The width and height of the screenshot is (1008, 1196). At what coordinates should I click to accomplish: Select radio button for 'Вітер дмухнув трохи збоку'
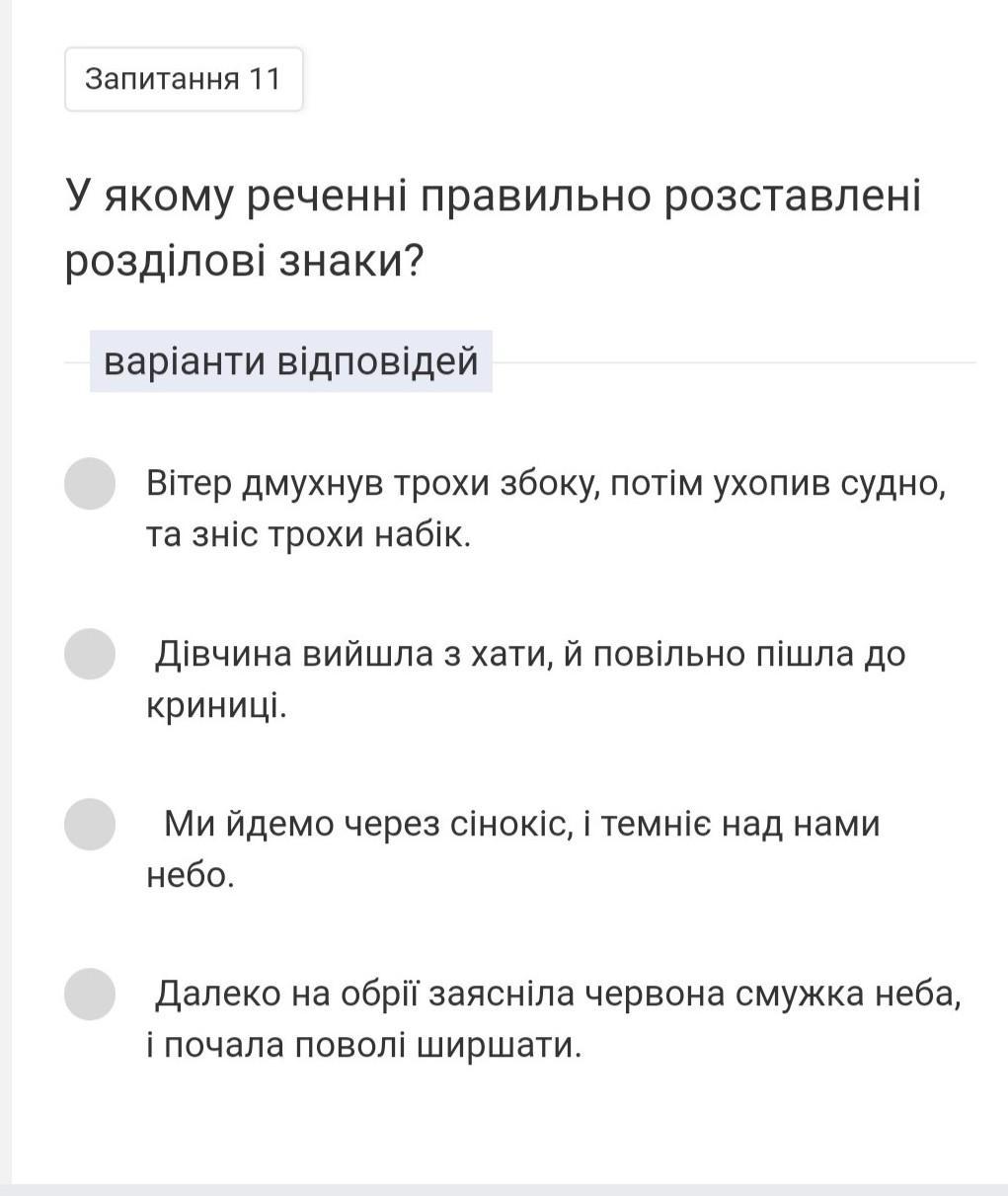click(x=90, y=484)
